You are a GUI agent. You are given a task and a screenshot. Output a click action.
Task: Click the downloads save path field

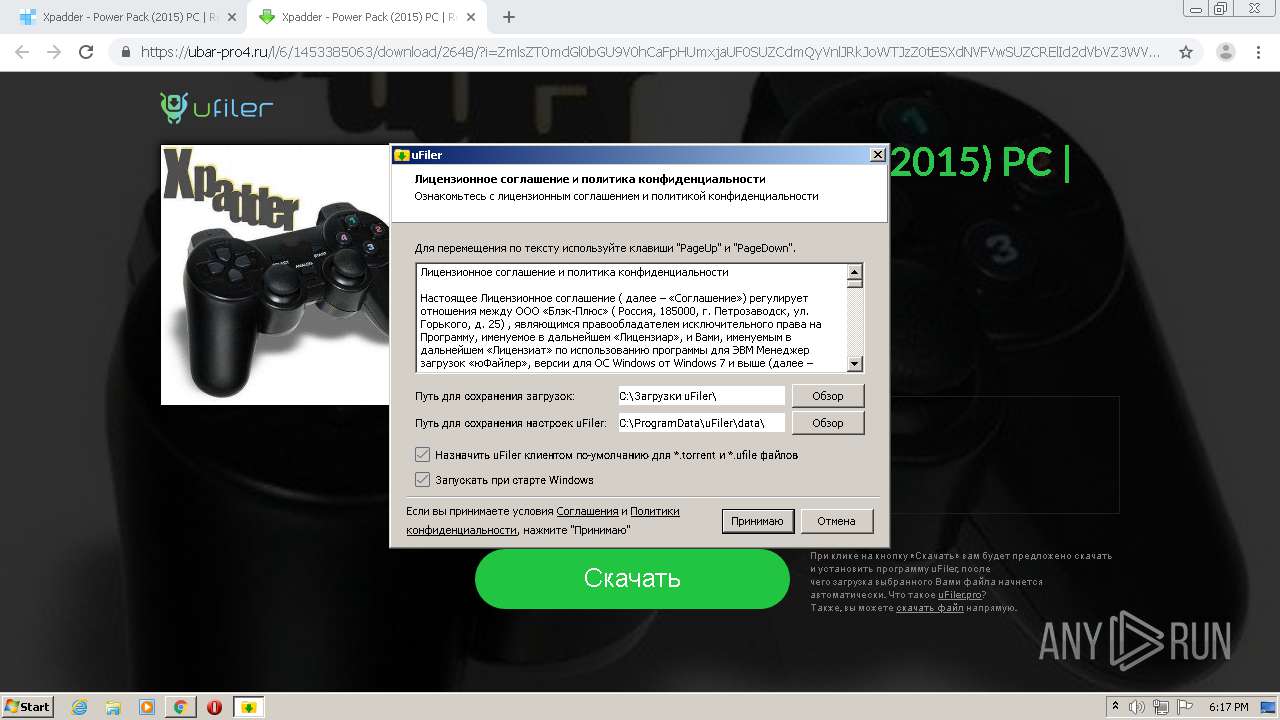click(x=701, y=396)
